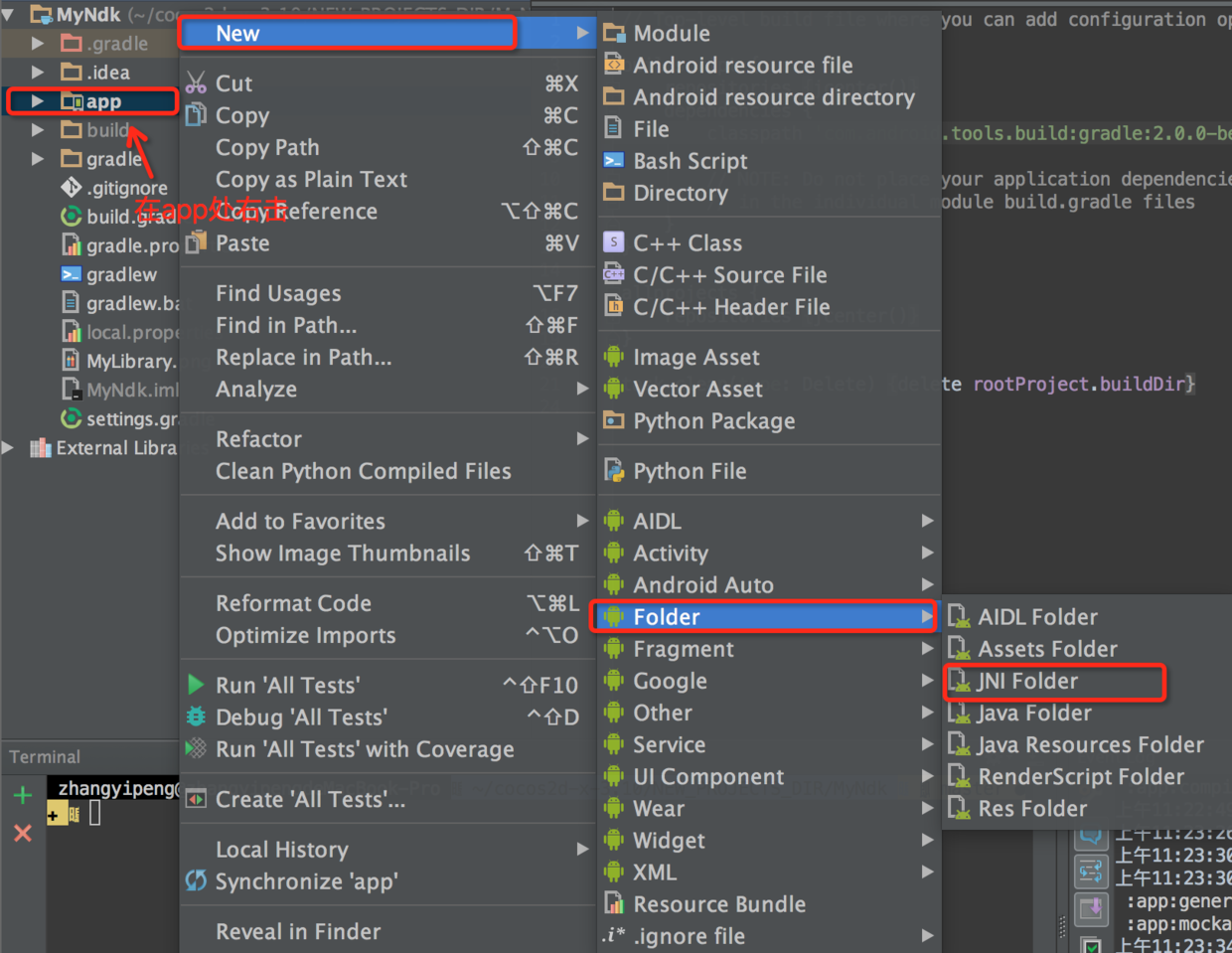Screen dimensions: 1232x953
Task: Click Reveal in Finder
Action: [298, 931]
